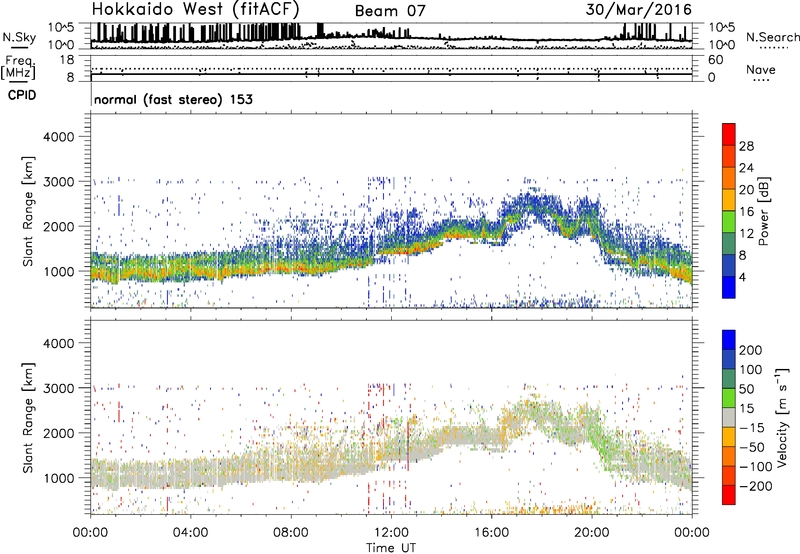Click the power colorbar value 28
800x554 pixels.
pos(746,146)
